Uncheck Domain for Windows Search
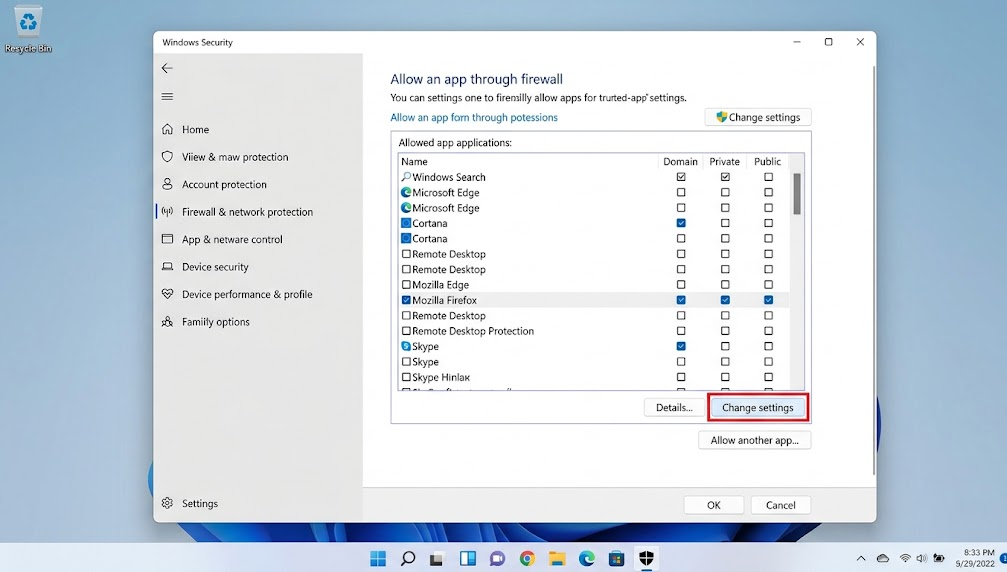The image size is (1007, 572). click(x=681, y=177)
